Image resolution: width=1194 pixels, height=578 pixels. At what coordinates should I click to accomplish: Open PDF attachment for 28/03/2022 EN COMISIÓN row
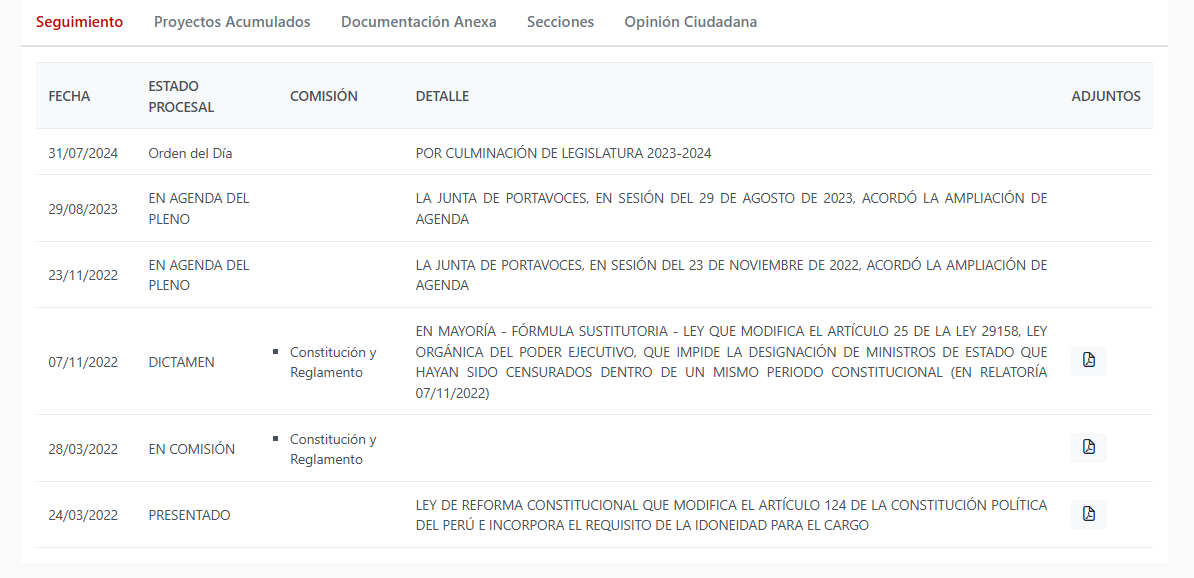(x=1088, y=448)
